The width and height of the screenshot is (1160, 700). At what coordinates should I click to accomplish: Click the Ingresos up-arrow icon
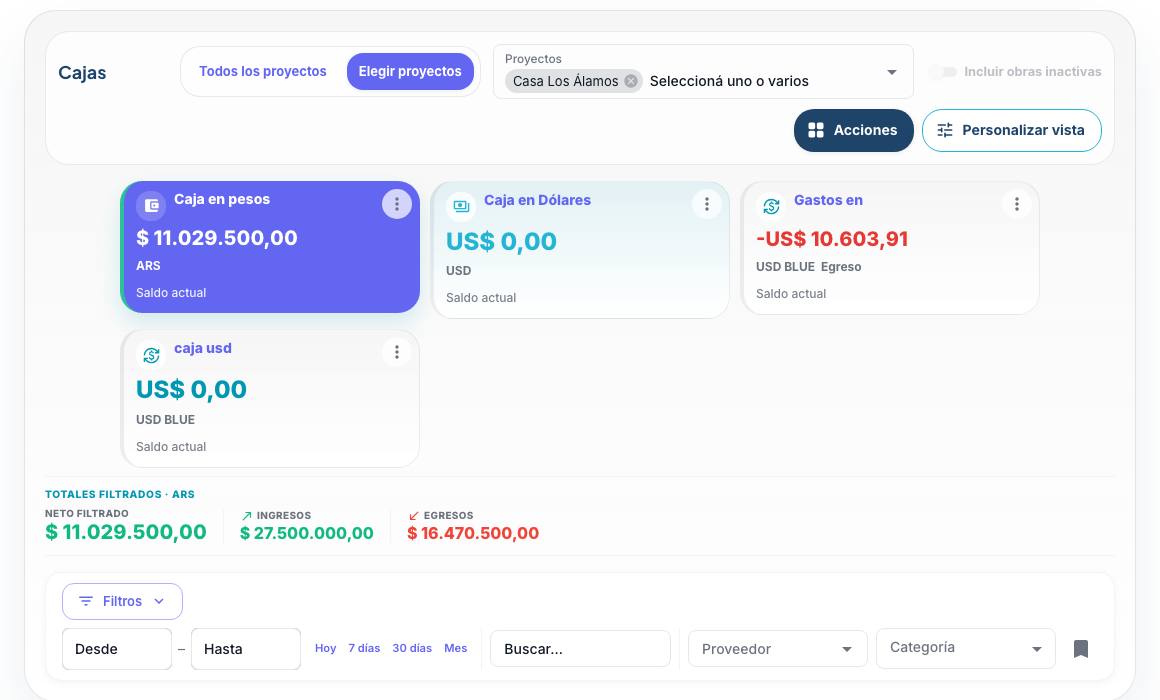(x=247, y=516)
